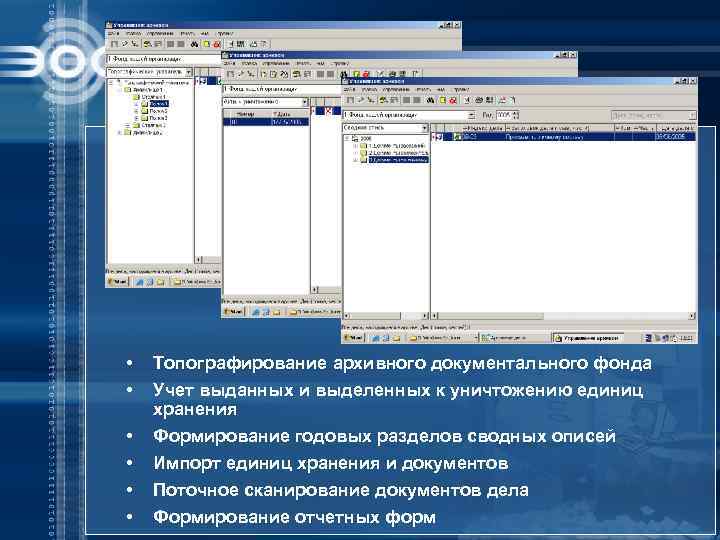Select highlighted third folder under 2006 tree
Screen dimensions: 720x540
click(399, 160)
